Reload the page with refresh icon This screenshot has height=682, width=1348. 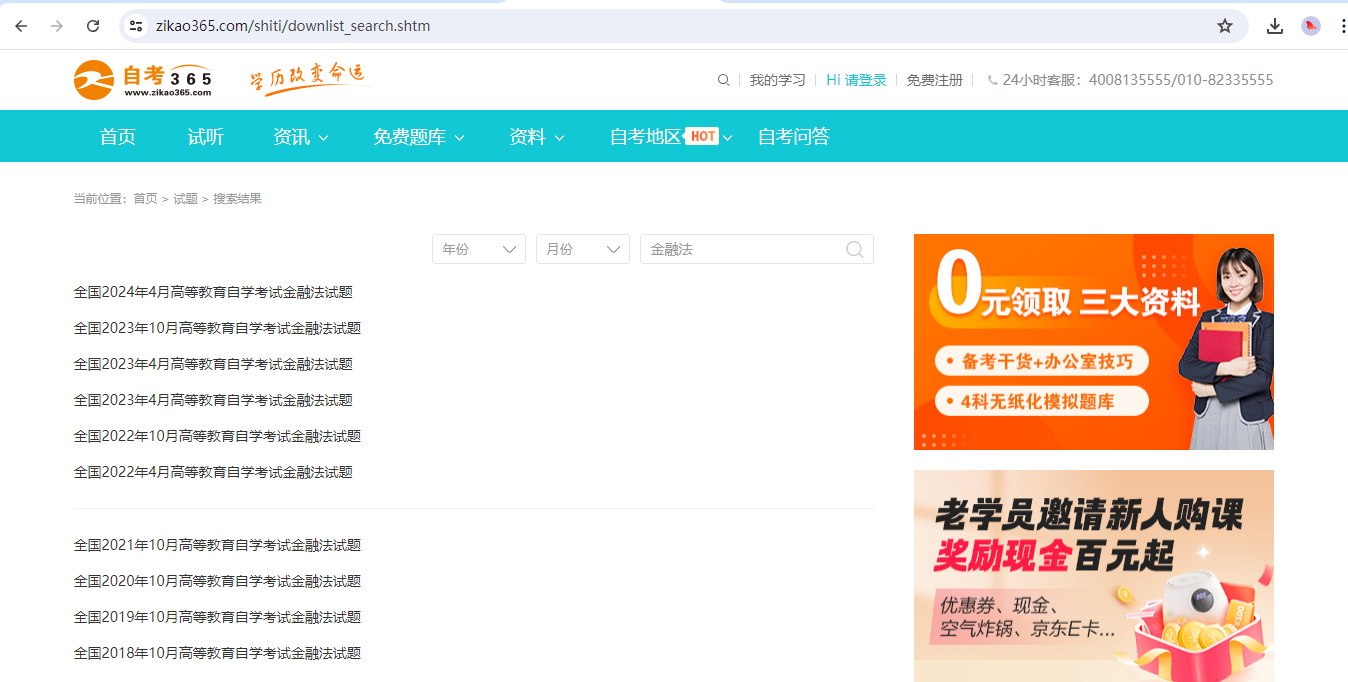(x=93, y=26)
